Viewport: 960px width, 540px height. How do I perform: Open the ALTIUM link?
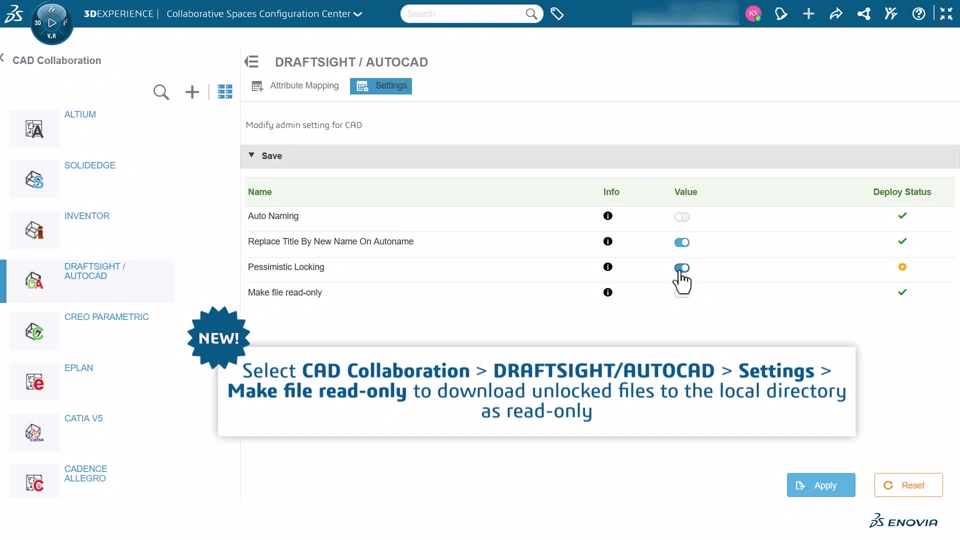tap(80, 114)
